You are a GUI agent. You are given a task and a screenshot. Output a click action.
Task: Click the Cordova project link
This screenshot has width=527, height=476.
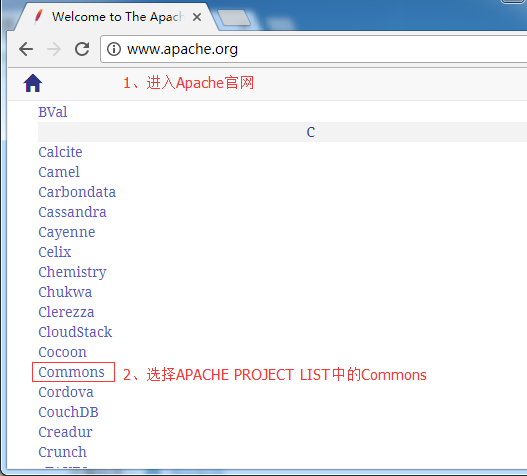click(66, 392)
